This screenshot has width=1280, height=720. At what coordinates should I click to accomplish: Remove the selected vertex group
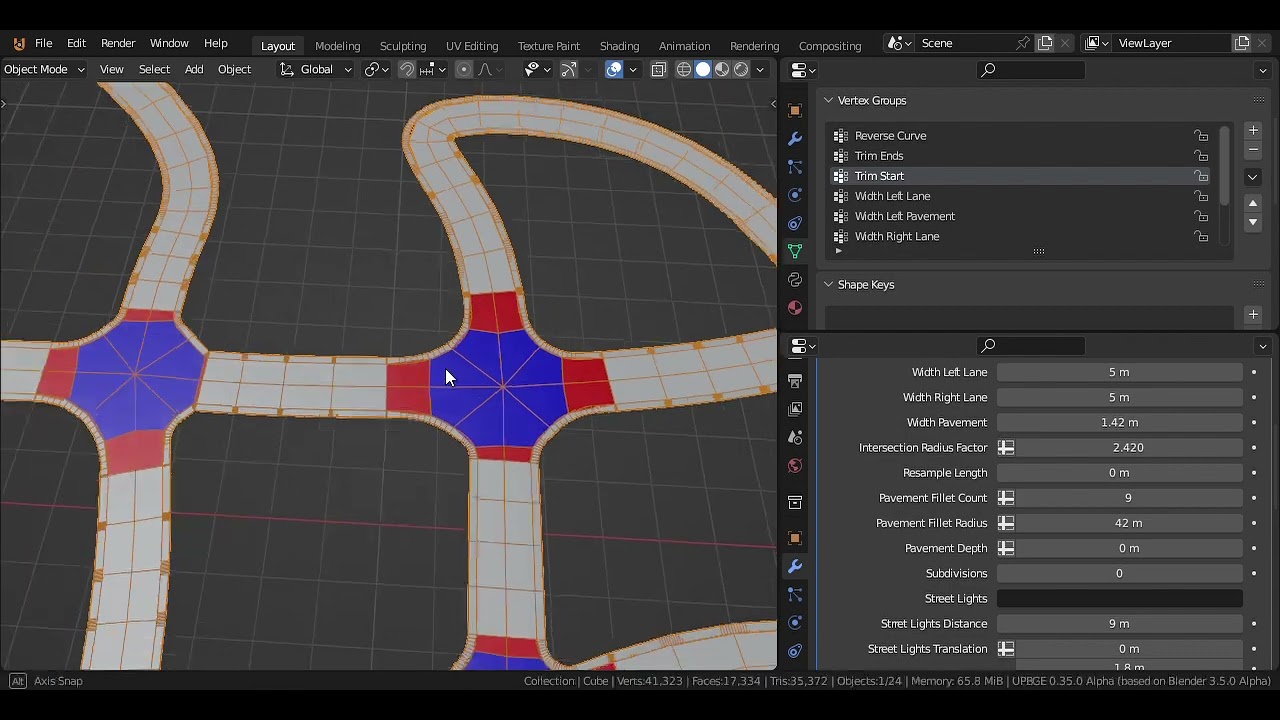coord(1253,149)
